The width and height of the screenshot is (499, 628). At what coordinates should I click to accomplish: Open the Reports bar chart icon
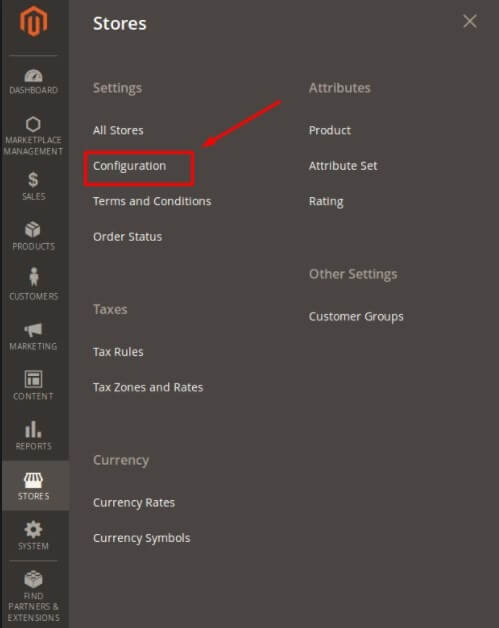(x=33, y=429)
